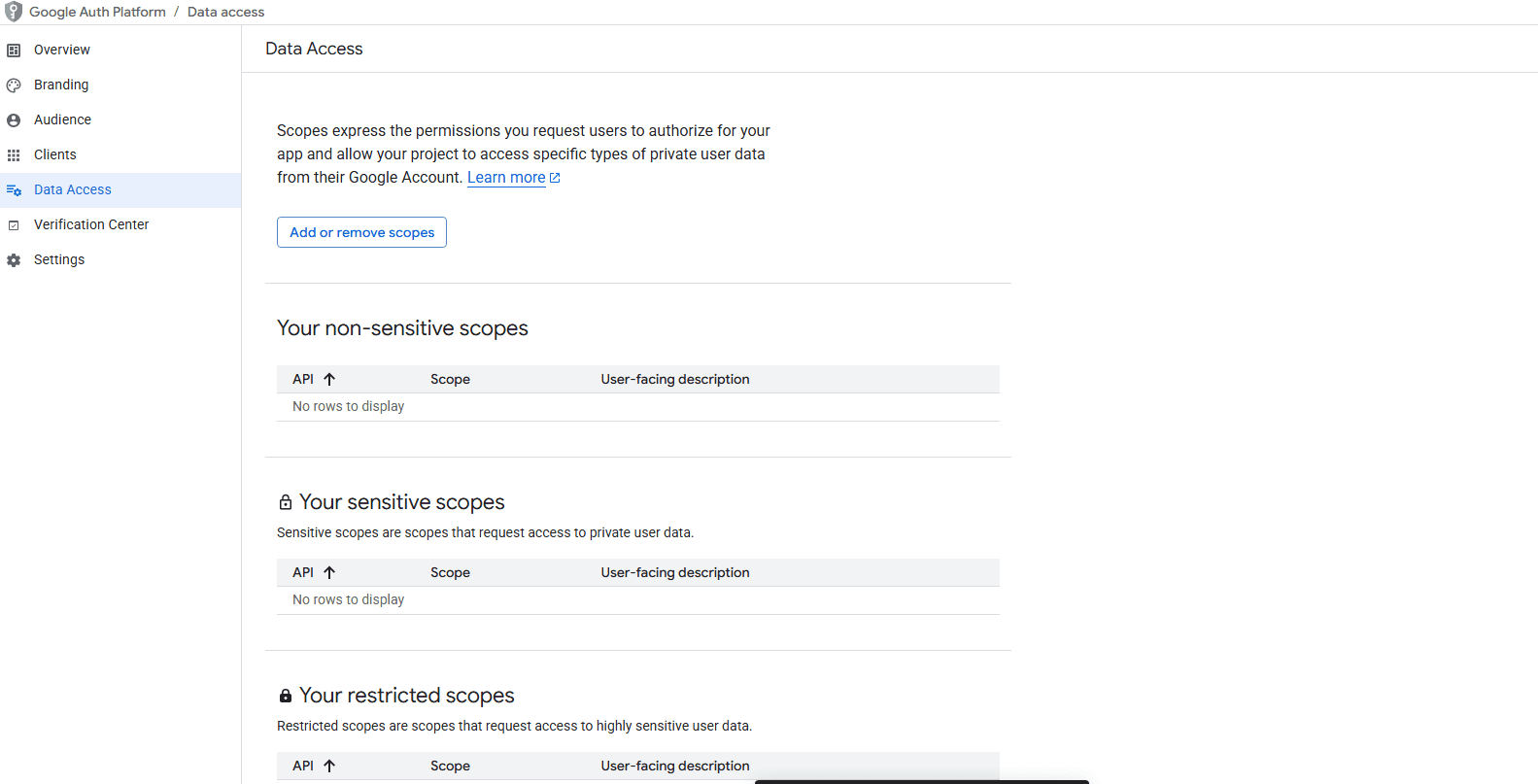Click the Your non-sensitive scopes heading

402,328
